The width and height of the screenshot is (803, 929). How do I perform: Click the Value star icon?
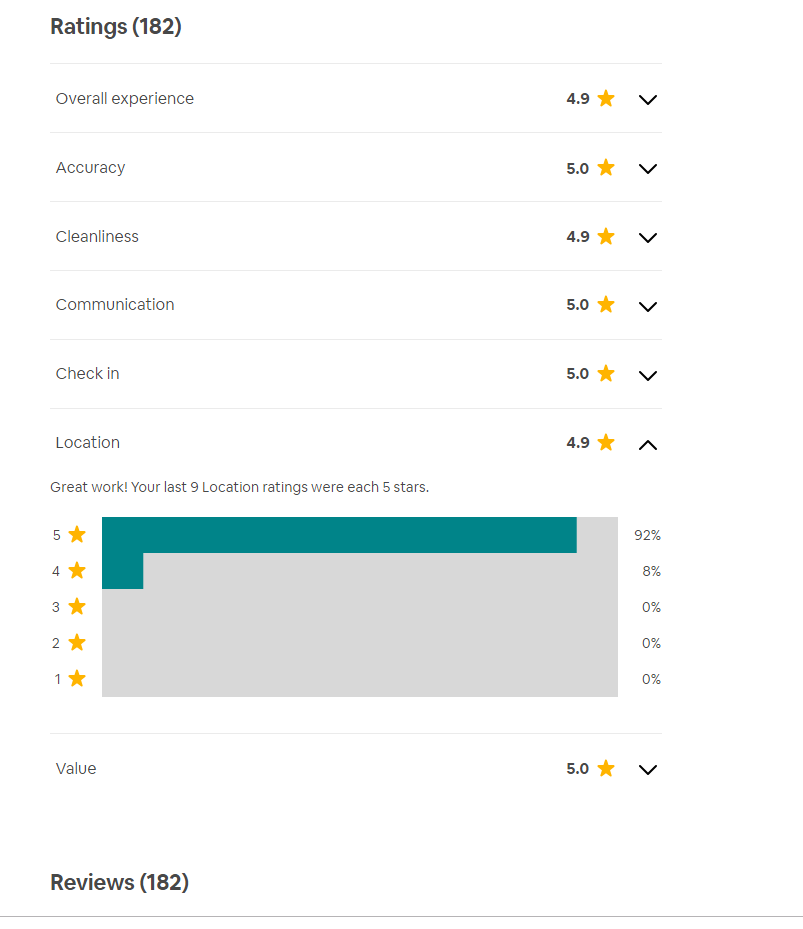[605, 769]
